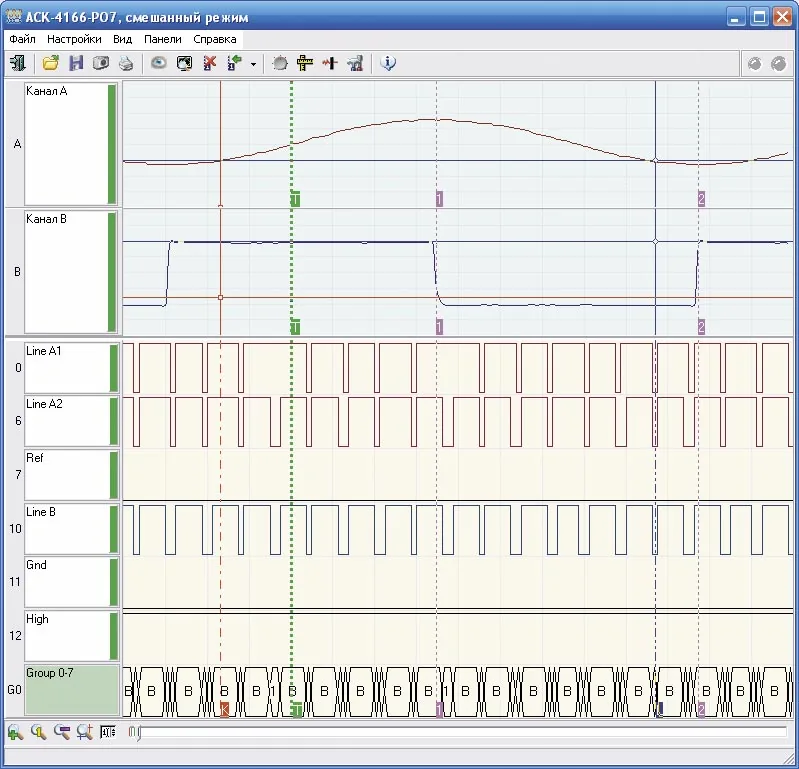This screenshot has height=769, width=799.
Task: Open the dropdown arrow next to marker icon
Action: [253, 64]
